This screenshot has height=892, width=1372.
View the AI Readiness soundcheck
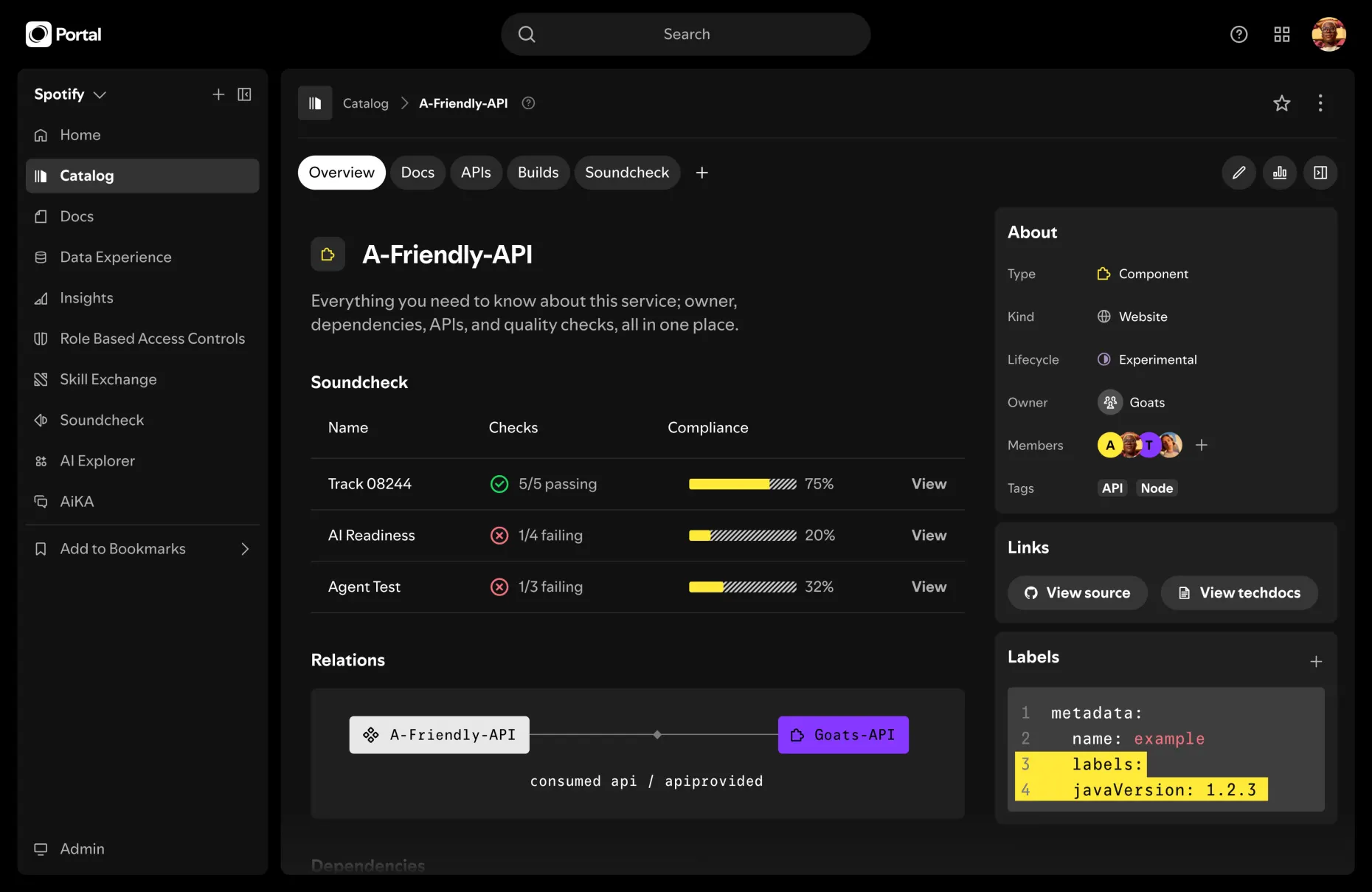(929, 536)
